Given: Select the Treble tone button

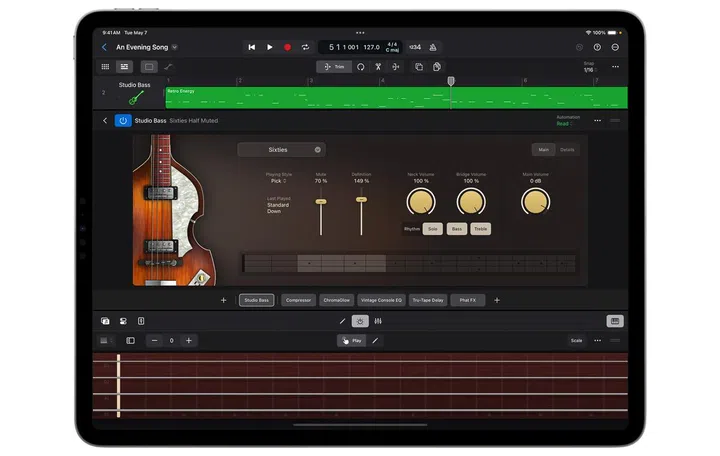Looking at the screenshot, I should click(481, 229).
